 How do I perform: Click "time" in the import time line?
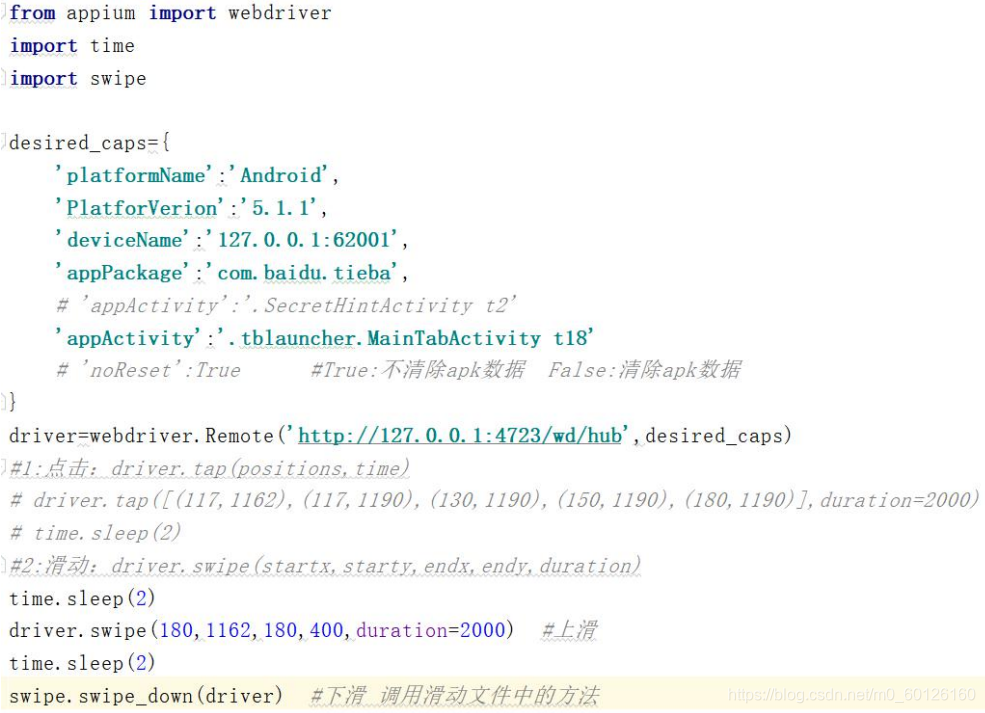112,46
